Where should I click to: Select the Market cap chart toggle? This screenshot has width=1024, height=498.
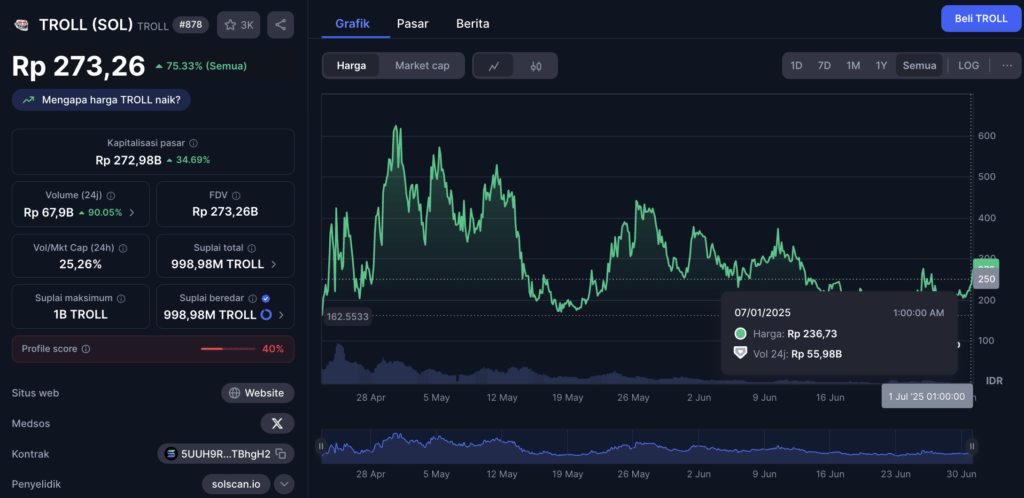click(422, 65)
